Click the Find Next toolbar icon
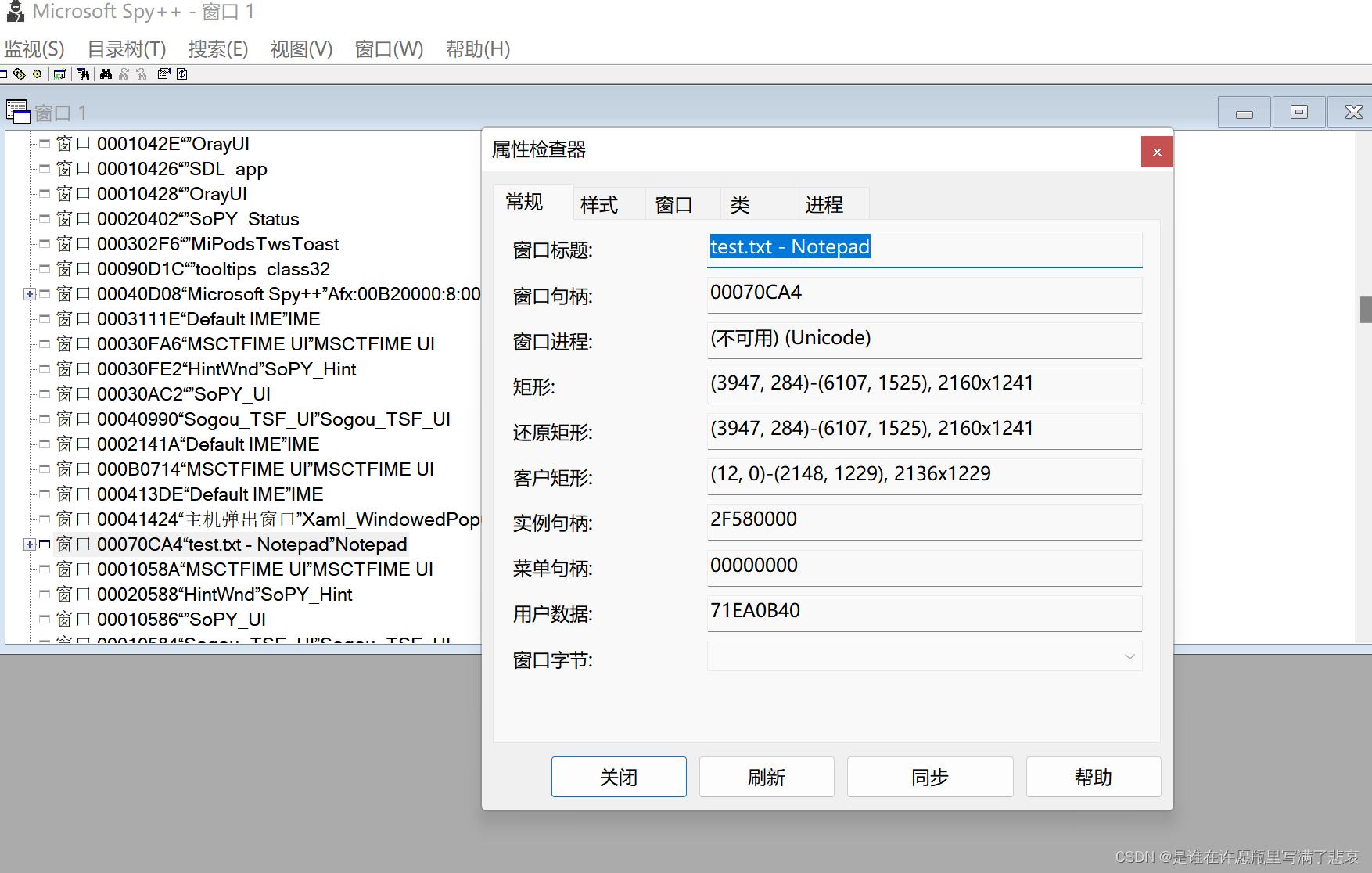The width and height of the screenshot is (1372, 873). point(124,74)
